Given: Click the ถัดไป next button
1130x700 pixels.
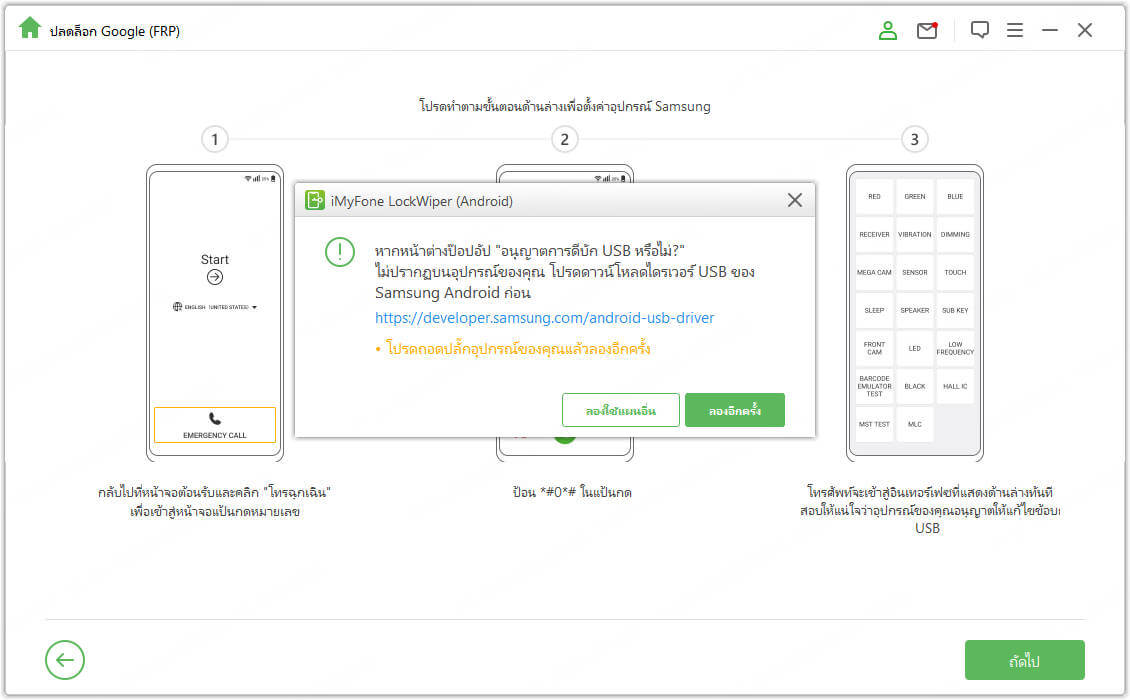Looking at the screenshot, I should pyautogui.click(x=1024, y=660).
